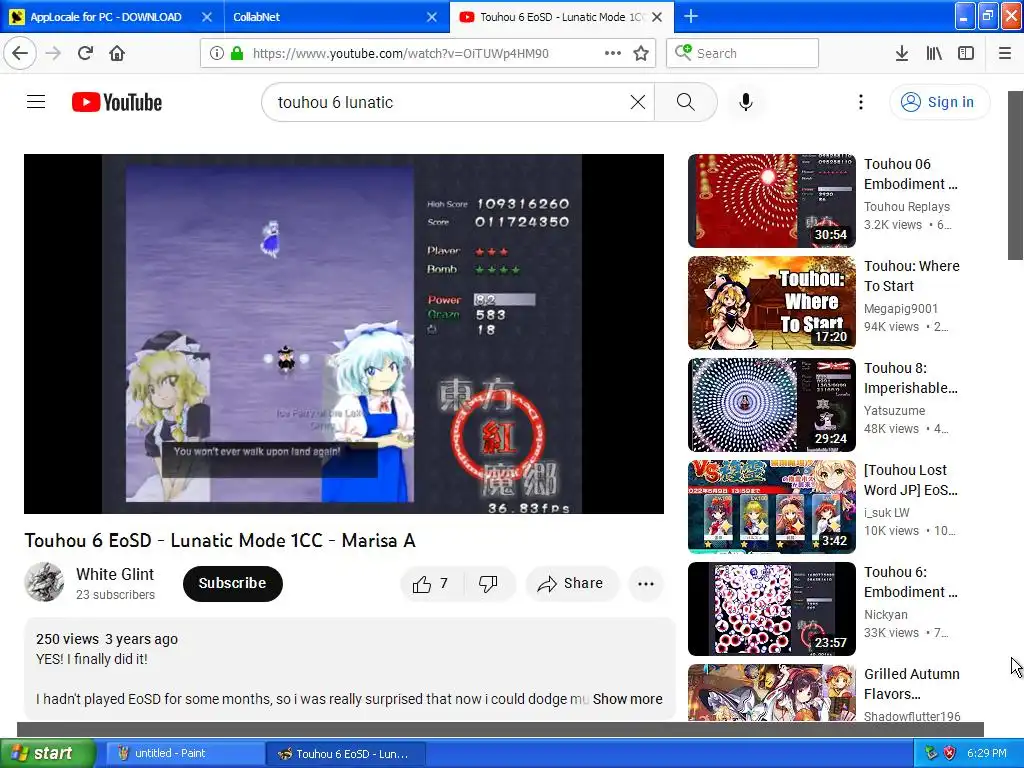Click the 6:29 PM taskbar clock

[987, 754]
